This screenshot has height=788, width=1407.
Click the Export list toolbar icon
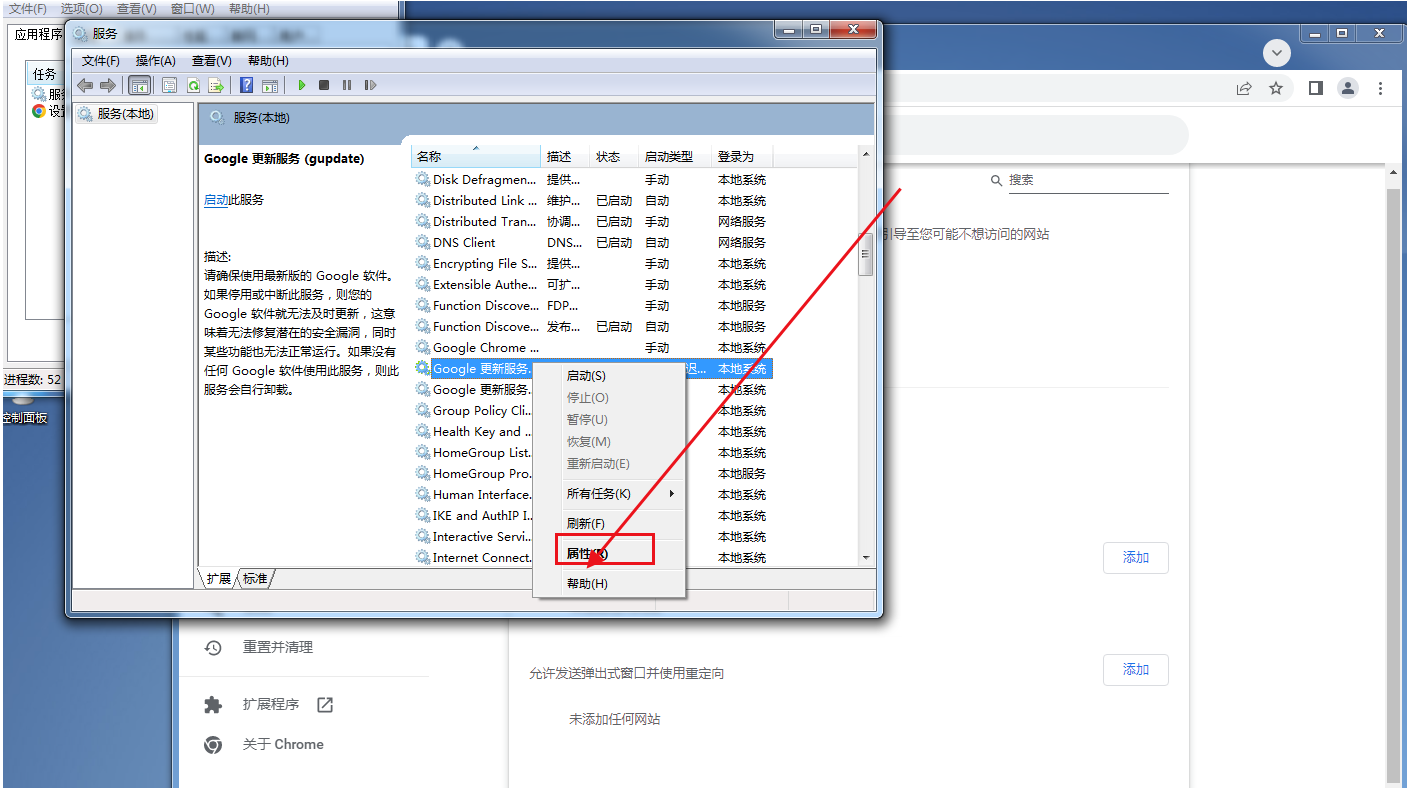pos(215,85)
